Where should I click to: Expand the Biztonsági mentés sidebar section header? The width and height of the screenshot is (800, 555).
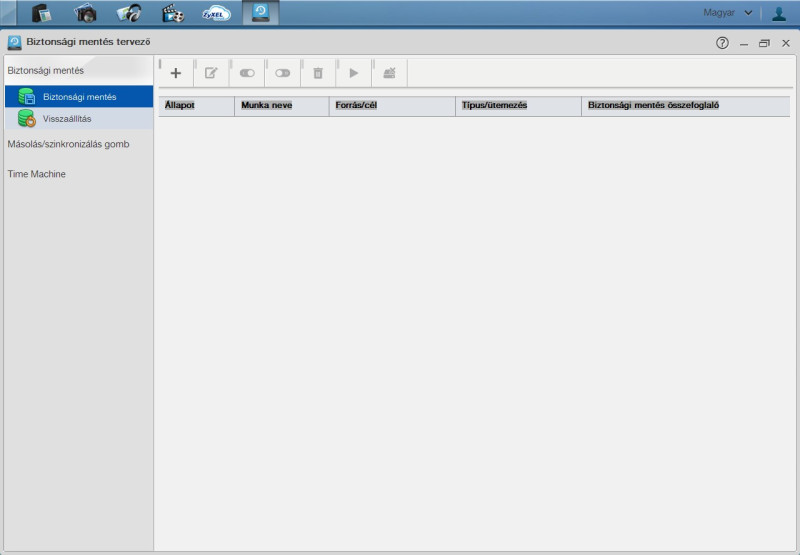pos(79,70)
